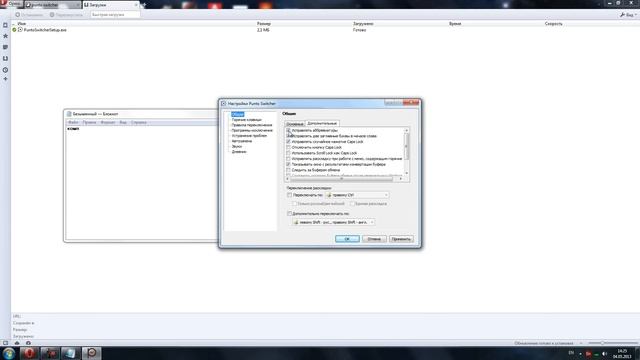Open the правому Ctrl dropdown
The height and width of the screenshot is (360, 640).
[x=357, y=195]
